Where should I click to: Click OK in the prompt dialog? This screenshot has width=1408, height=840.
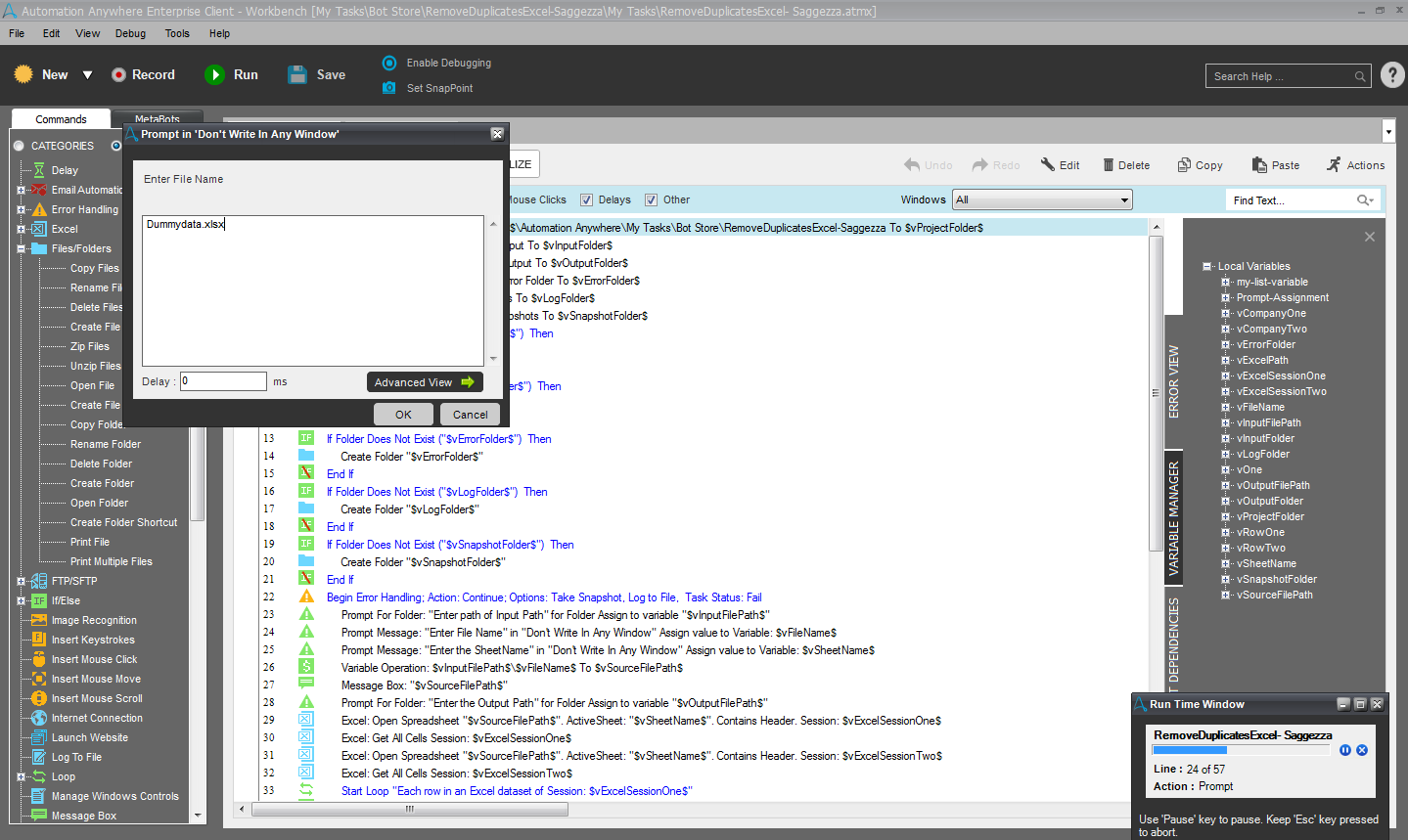pos(403,415)
